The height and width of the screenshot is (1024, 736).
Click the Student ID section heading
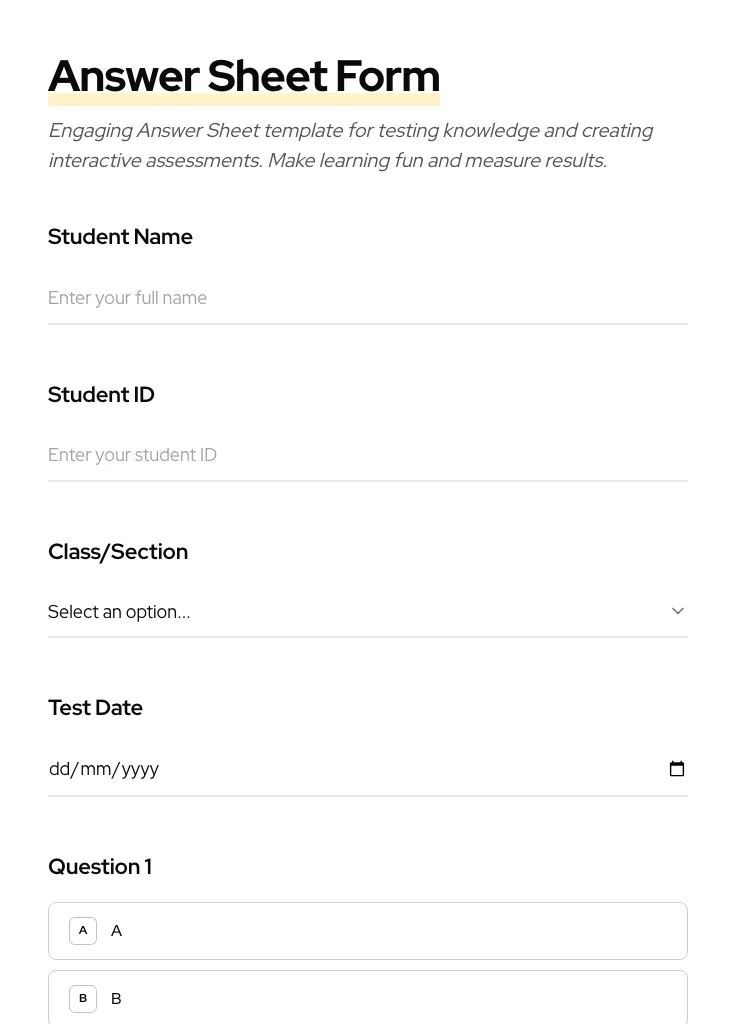(101, 394)
